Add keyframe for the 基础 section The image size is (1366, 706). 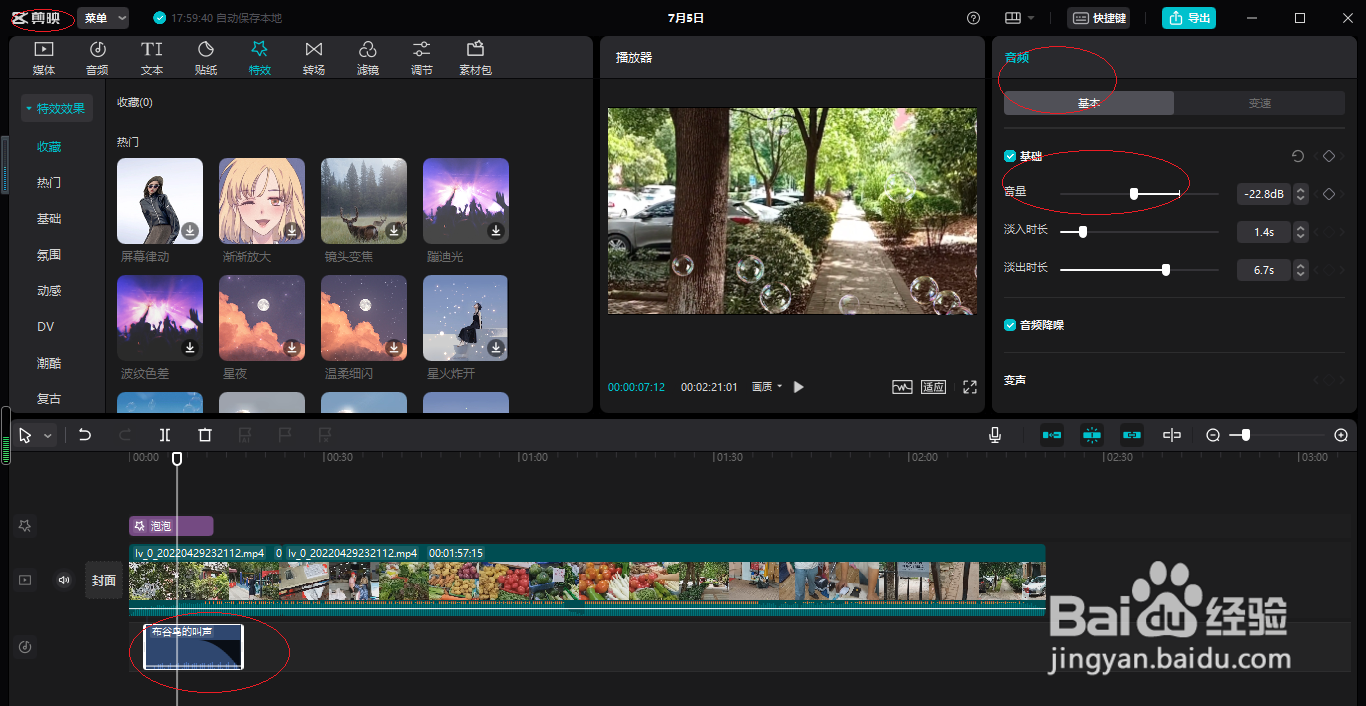pos(1329,156)
